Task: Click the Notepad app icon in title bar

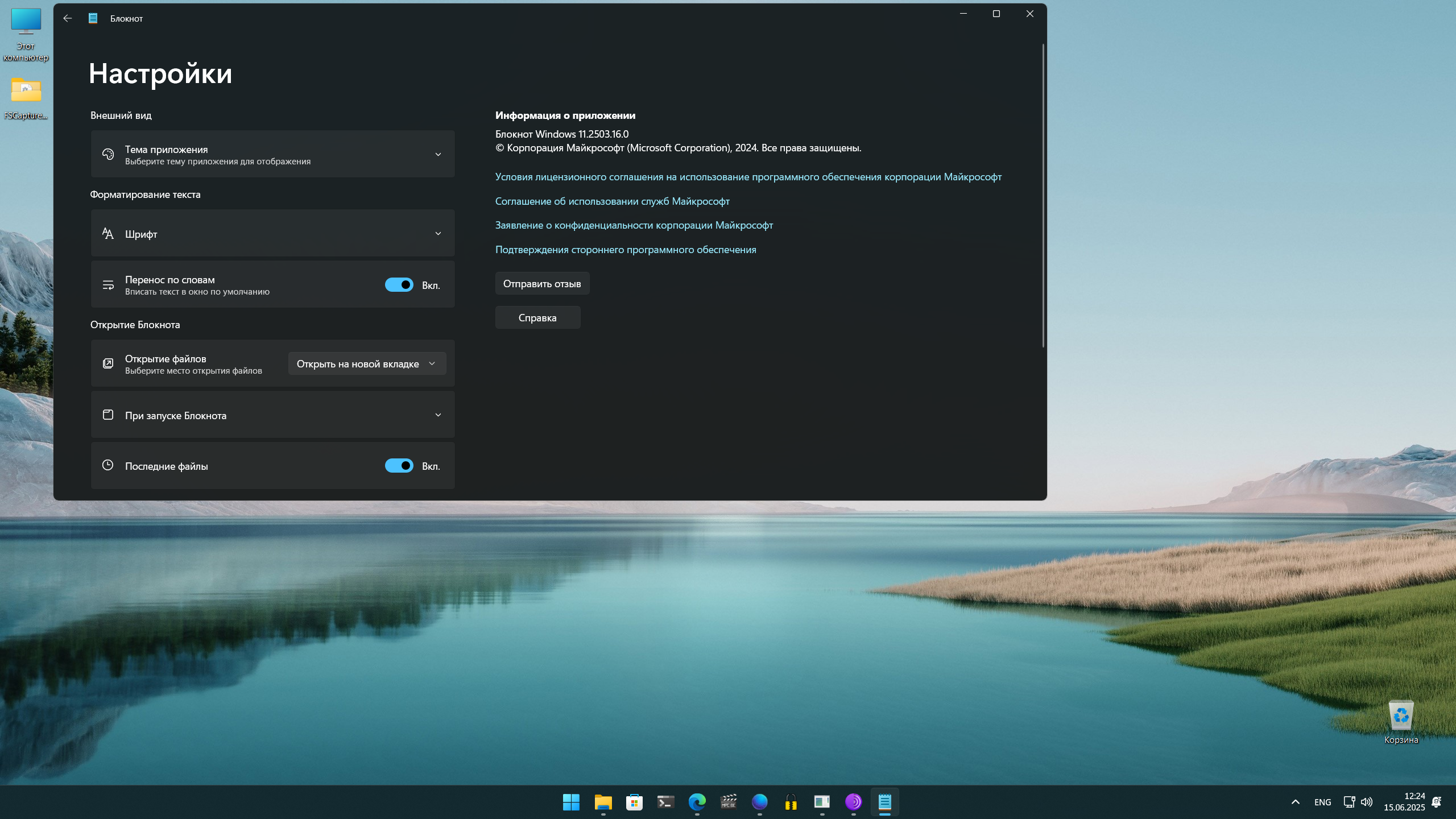Action: (x=93, y=18)
